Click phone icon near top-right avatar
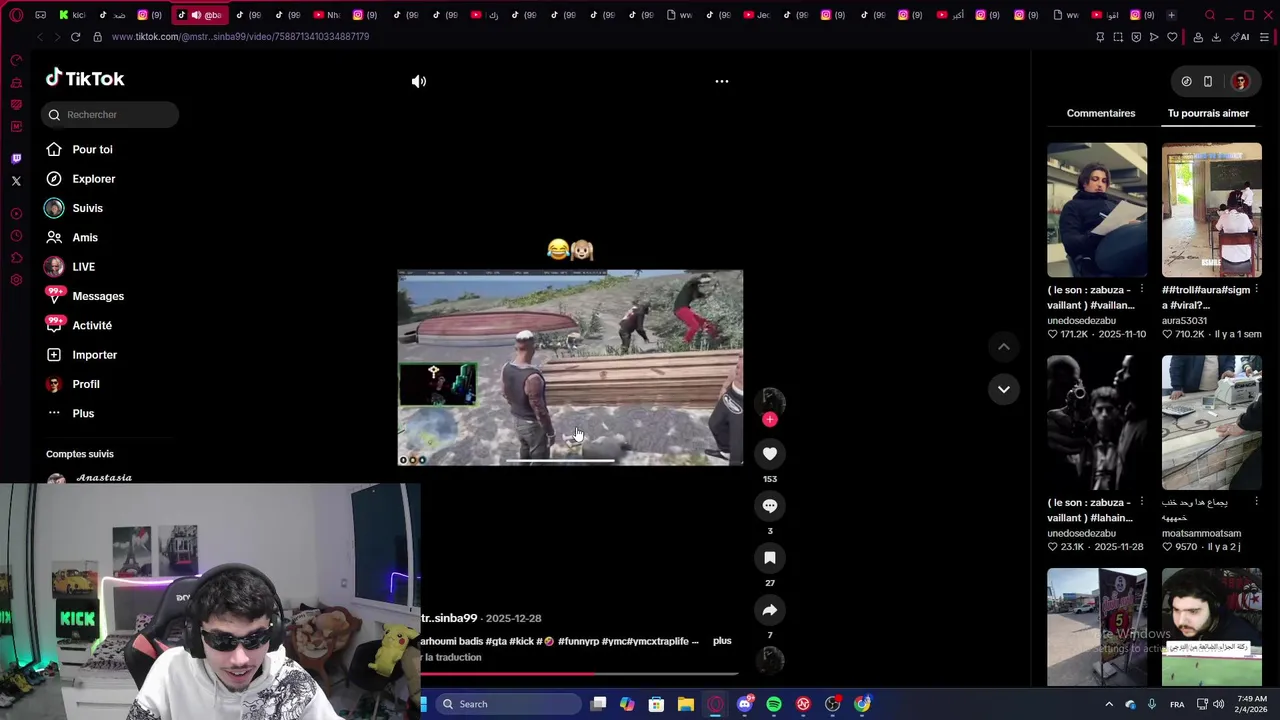The height and width of the screenshot is (720, 1280). [1208, 81]
